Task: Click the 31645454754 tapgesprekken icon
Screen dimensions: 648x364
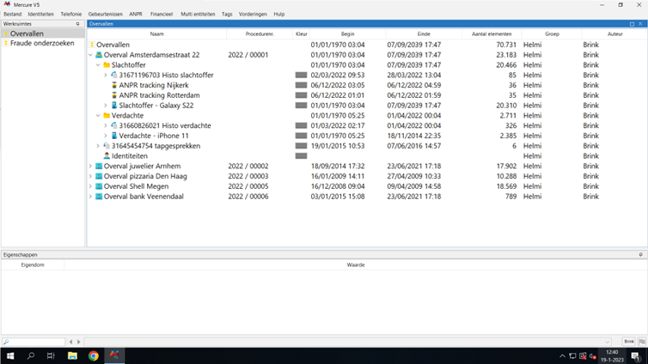Action: [107, 146]
